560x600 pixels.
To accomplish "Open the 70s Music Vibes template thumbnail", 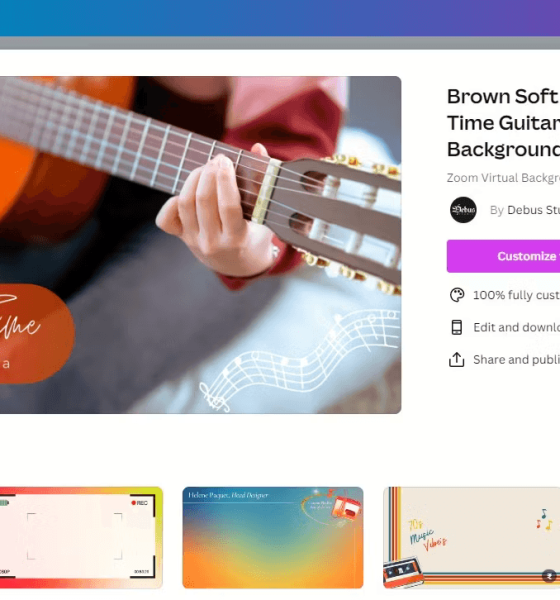I will tap(472, 538).
